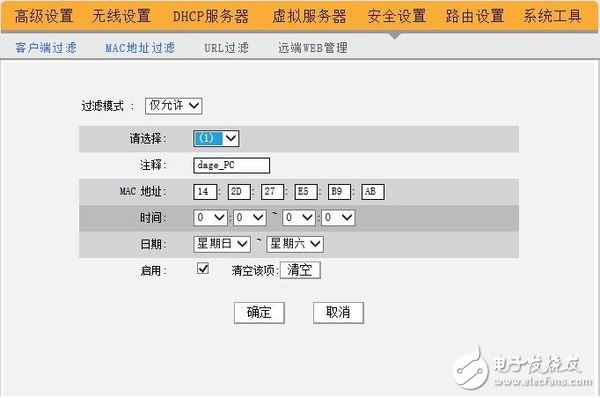Expand the 星期日 start day dropdown
Image resolution: width=600 pixels, height=398 pixels.
click(222, 244)
